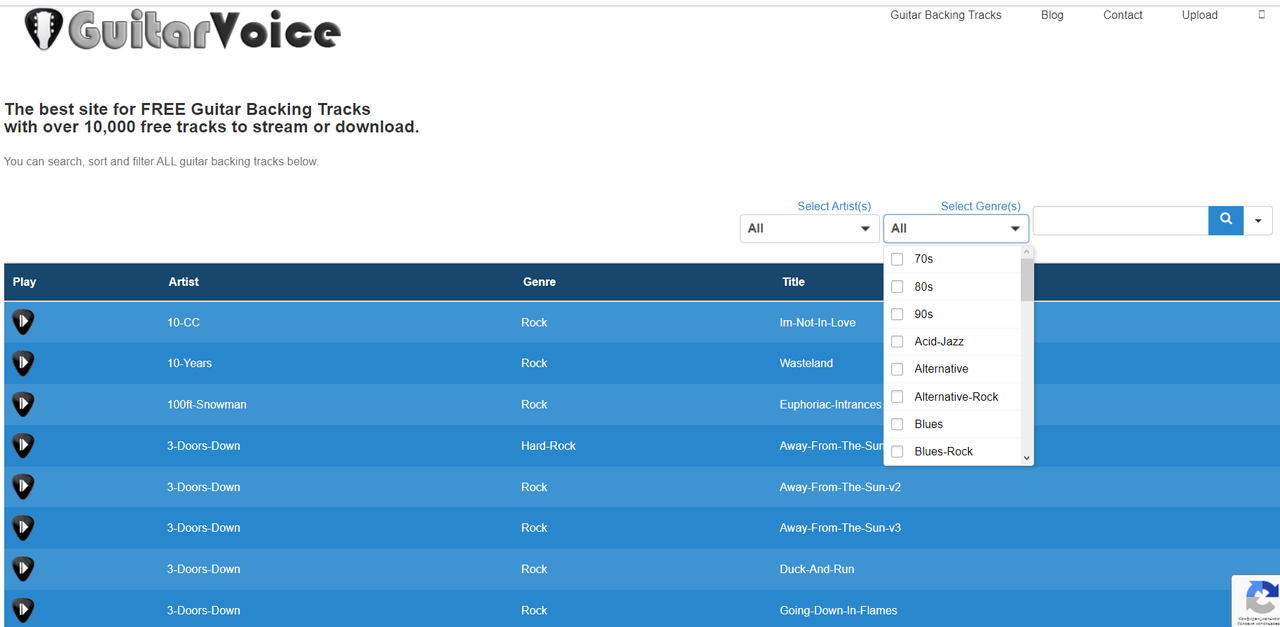Viewport: 1280px width, 627px height.
Task: Open Guitar Backing Tracks menu item
Action: point(946,15)
